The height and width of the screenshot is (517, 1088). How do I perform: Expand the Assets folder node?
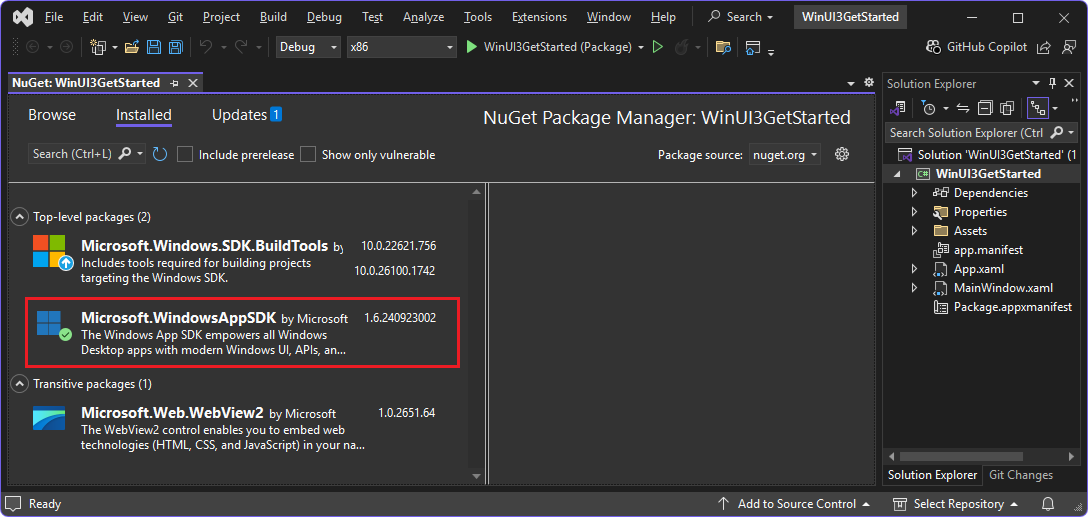click(x=915, y=230)
